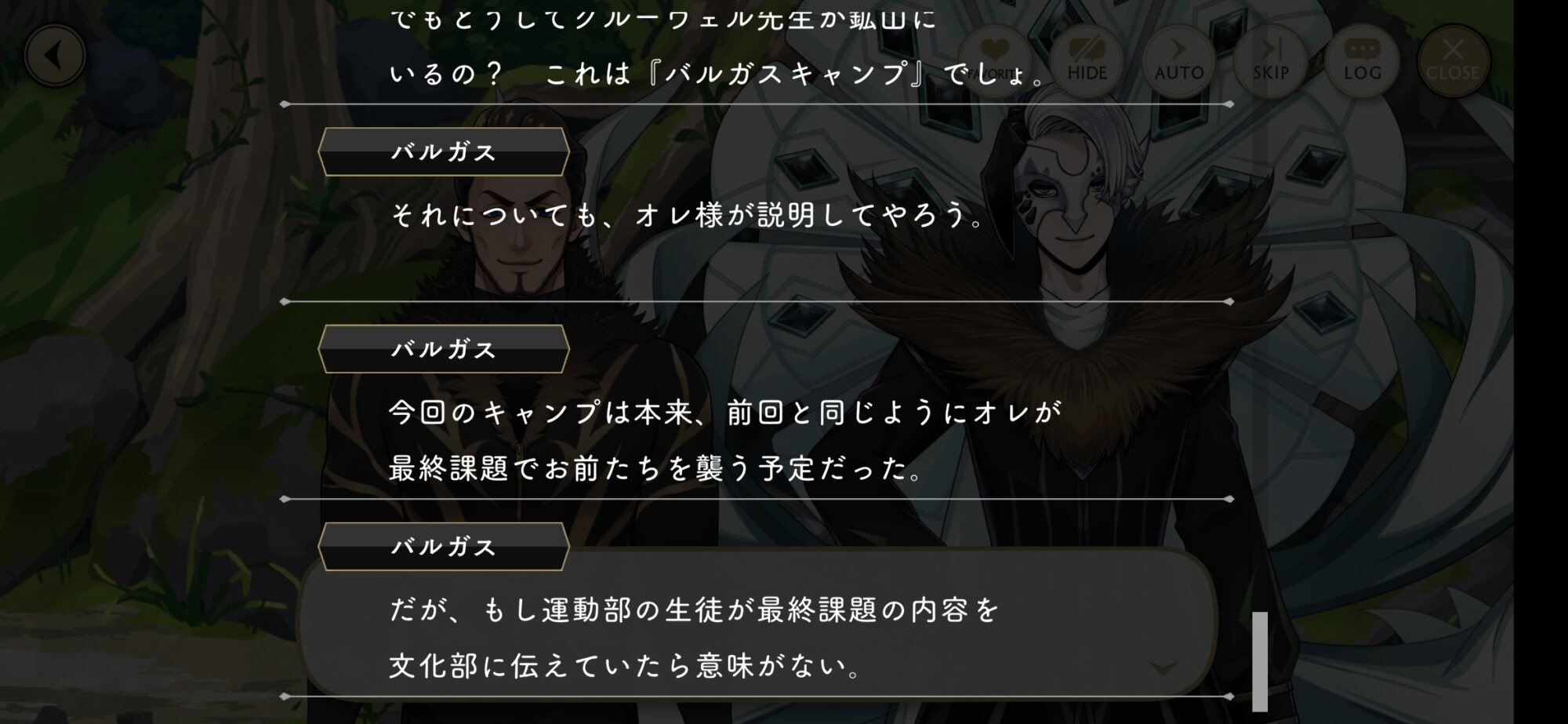The image size is (1568, 724).
Task: Hide the dialogue with HIDE button
Action: click(1087, 60)
